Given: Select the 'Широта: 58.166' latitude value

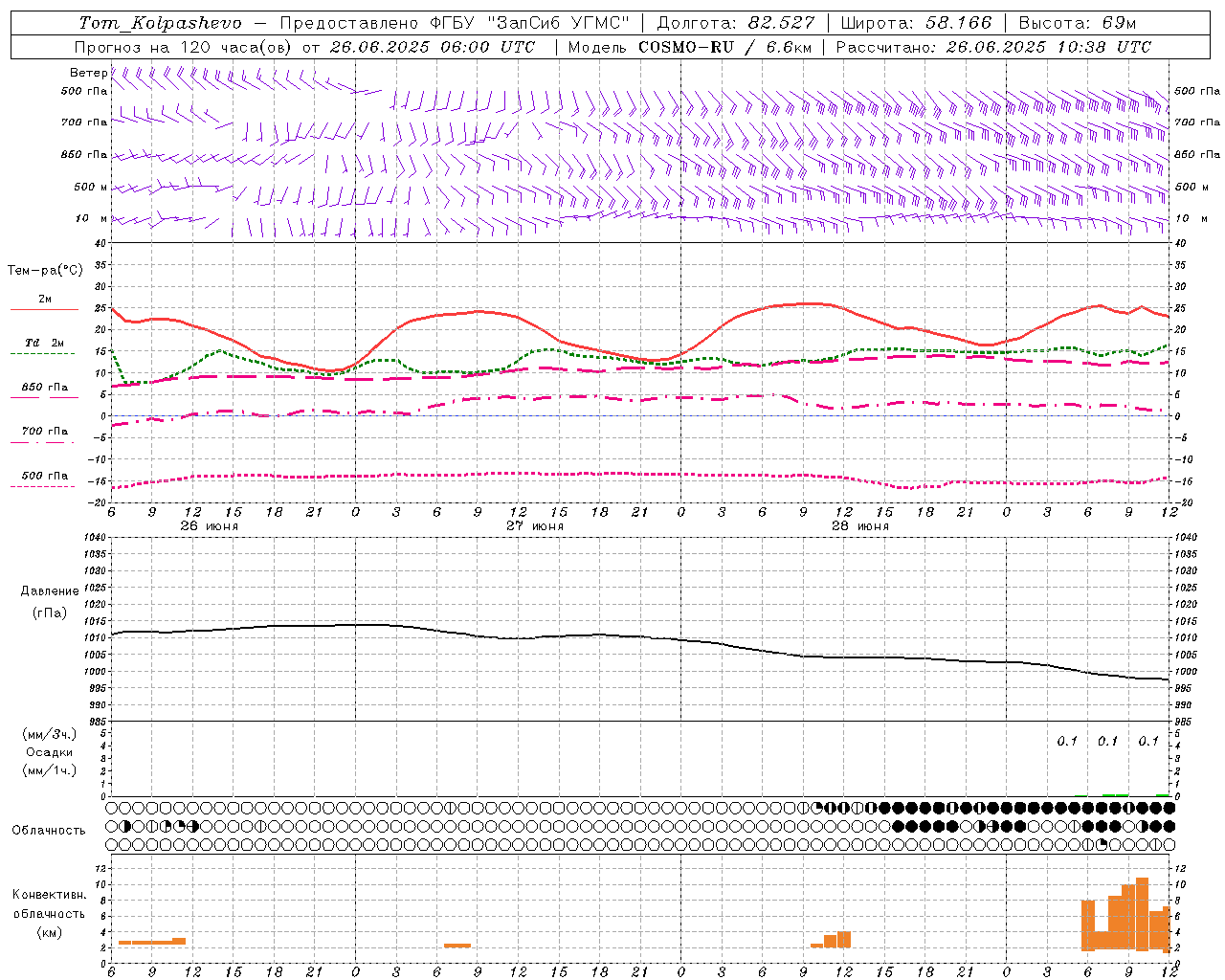Looking at the screenshot, I should click(x=917, y=23).
